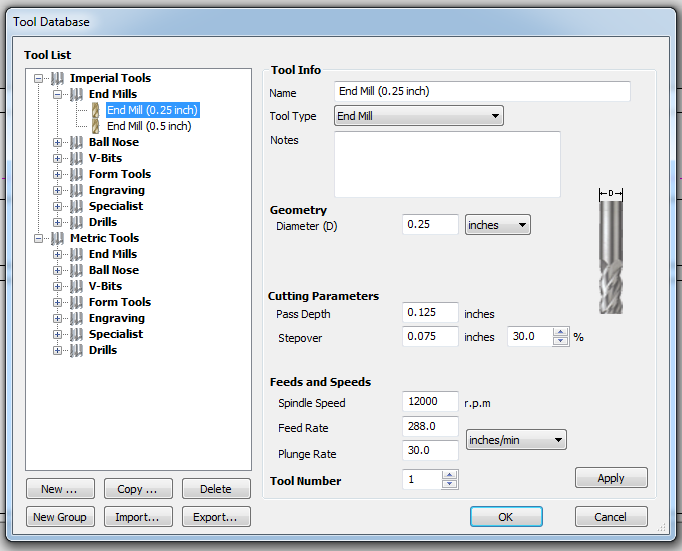Expand the Metric End Mills node
The image size is (682, 551).
57,254
